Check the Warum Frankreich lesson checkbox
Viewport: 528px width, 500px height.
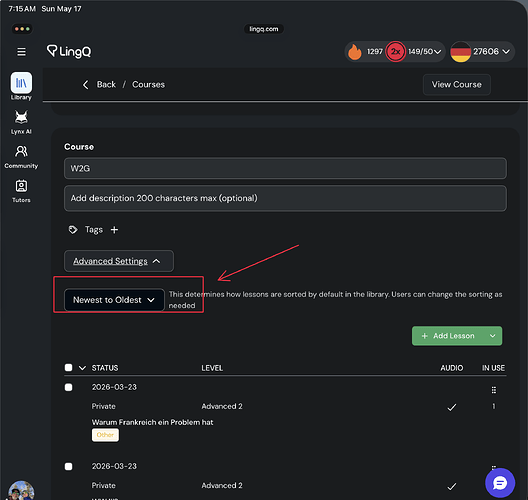(68, 387)
